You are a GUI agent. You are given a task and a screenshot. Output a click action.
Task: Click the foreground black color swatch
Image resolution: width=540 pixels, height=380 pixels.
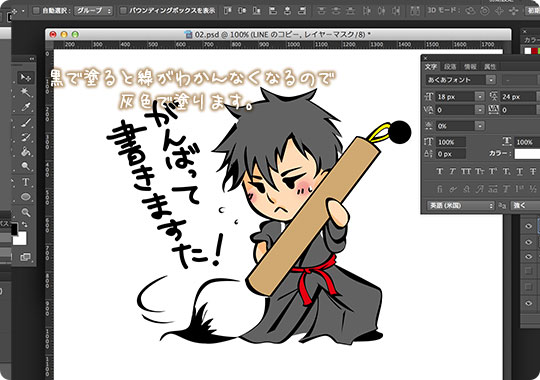coord(14,229)
